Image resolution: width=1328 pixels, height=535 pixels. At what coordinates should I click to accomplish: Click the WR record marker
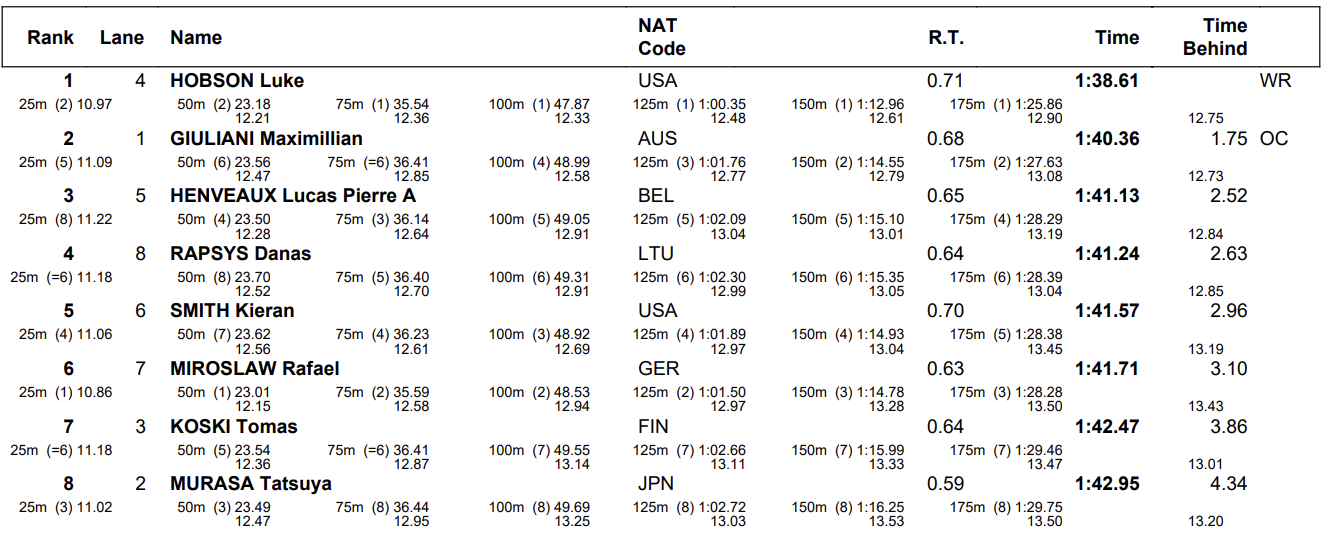pos(1275,81)
